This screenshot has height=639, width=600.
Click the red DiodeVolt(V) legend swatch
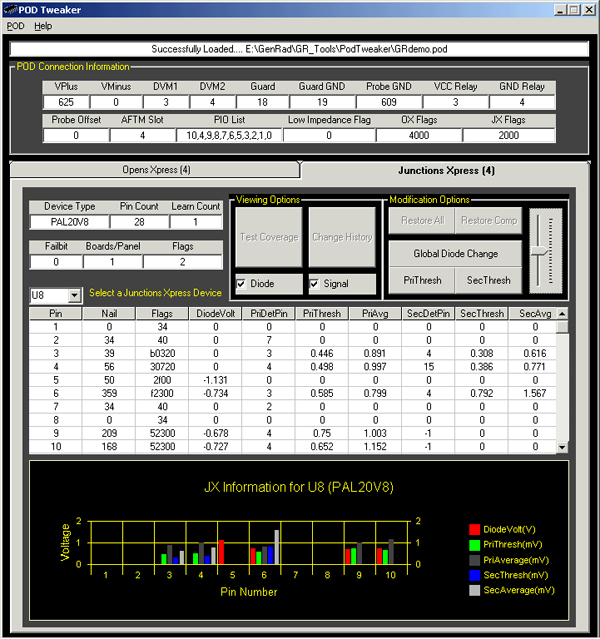point(474,529)
